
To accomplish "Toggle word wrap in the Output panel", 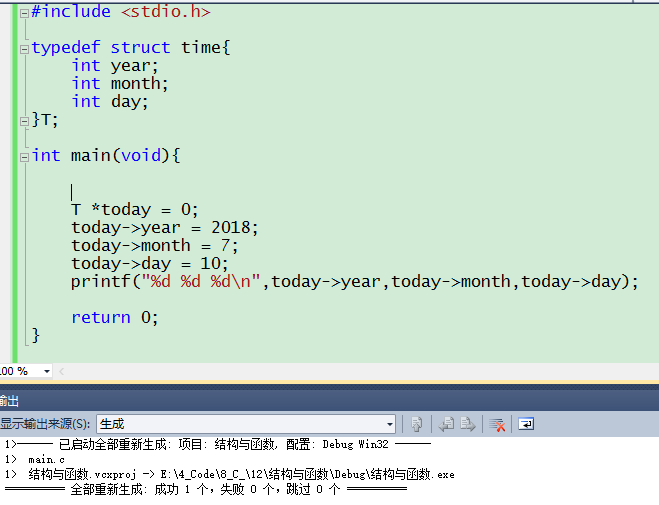I will click(x=526, y=424).
